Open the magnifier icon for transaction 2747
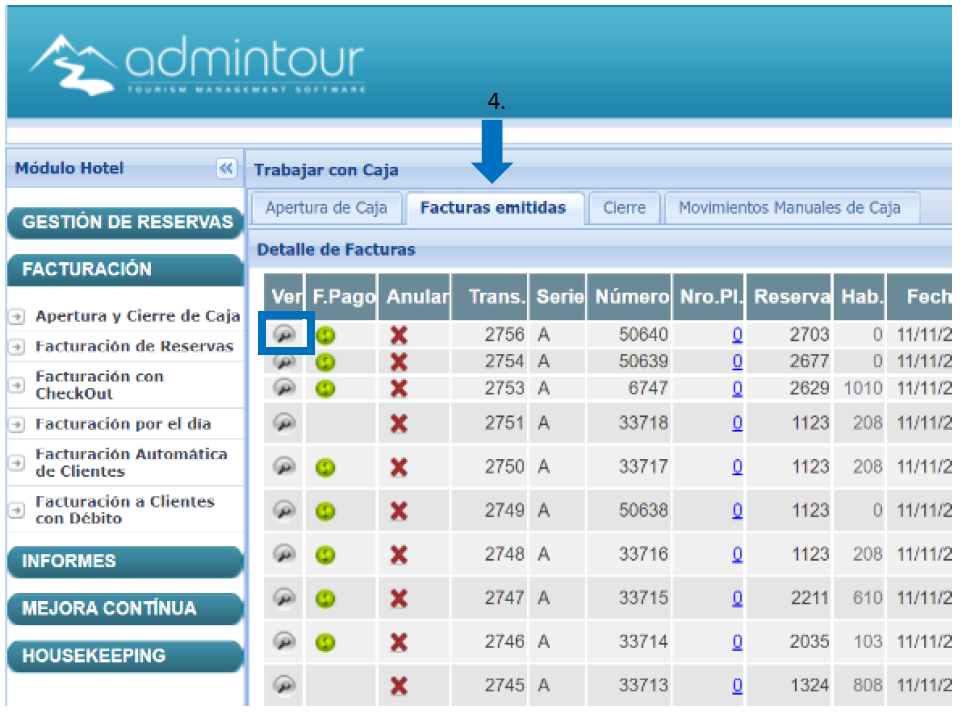This screenshot has height=716, width=960. click(285, 598)
